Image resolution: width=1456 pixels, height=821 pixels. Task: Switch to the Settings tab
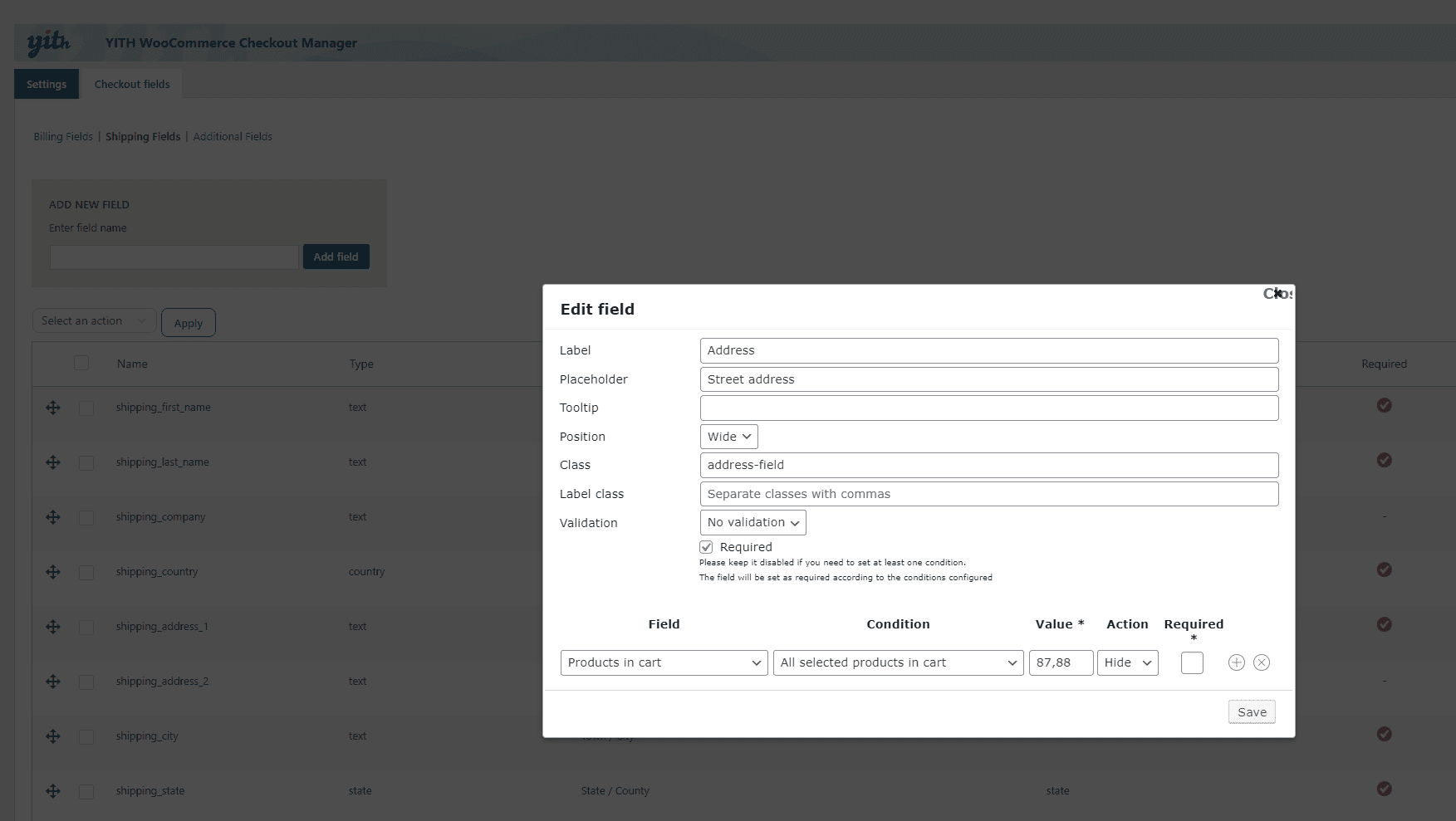click(x=47, y=85)
